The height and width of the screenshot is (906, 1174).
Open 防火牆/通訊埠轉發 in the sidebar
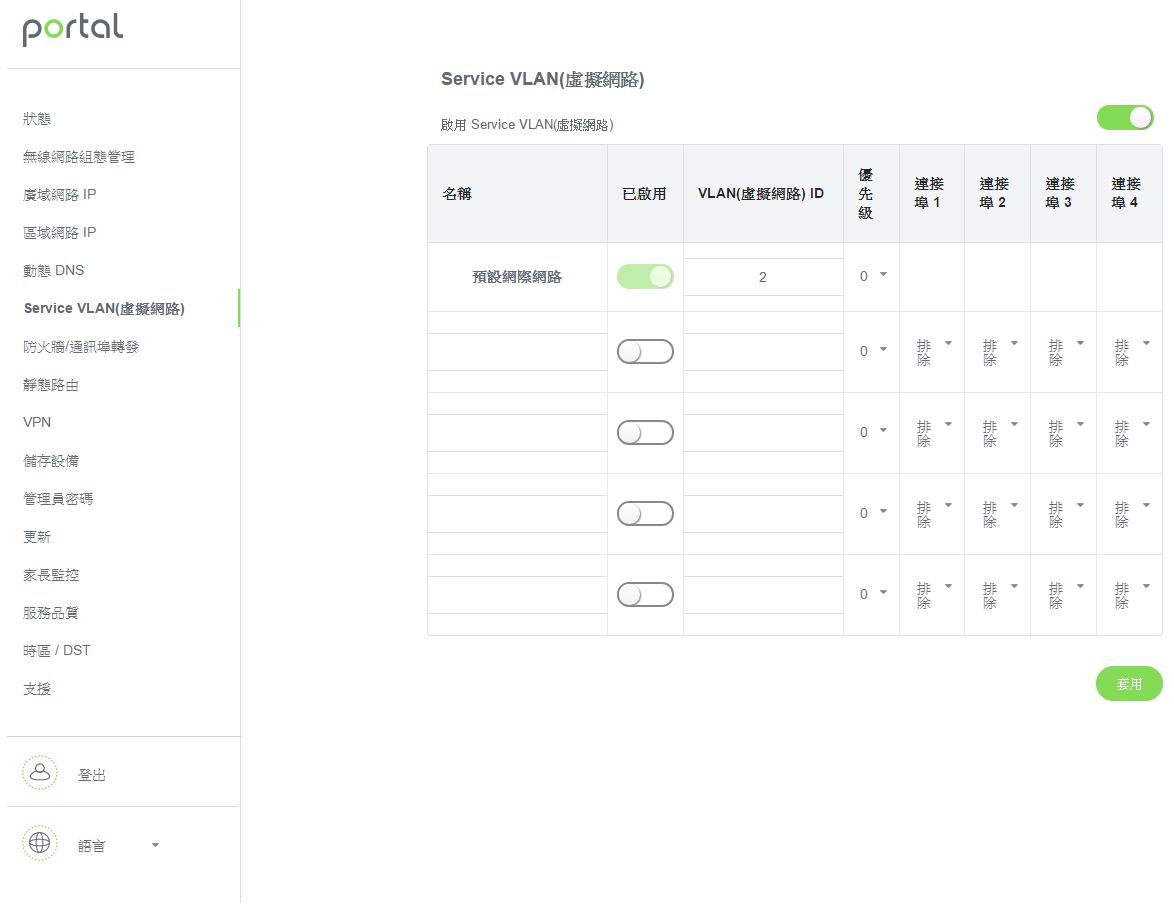point(81,347)
